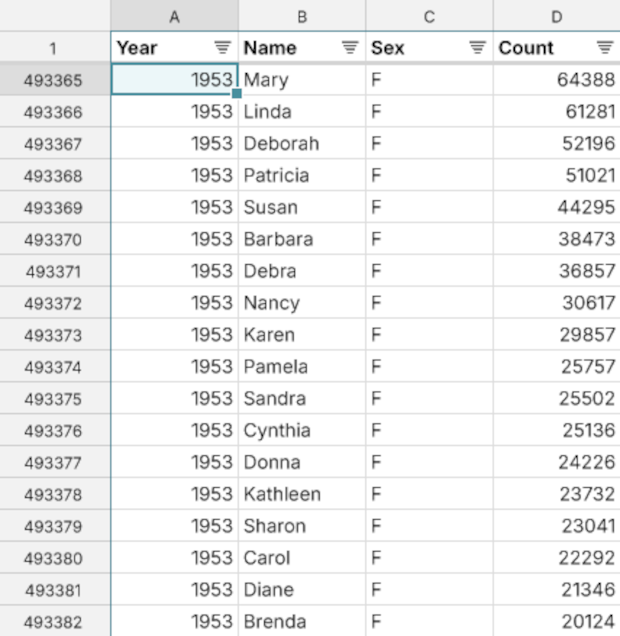
Task: Select column B header
Action: pos(302,16)
